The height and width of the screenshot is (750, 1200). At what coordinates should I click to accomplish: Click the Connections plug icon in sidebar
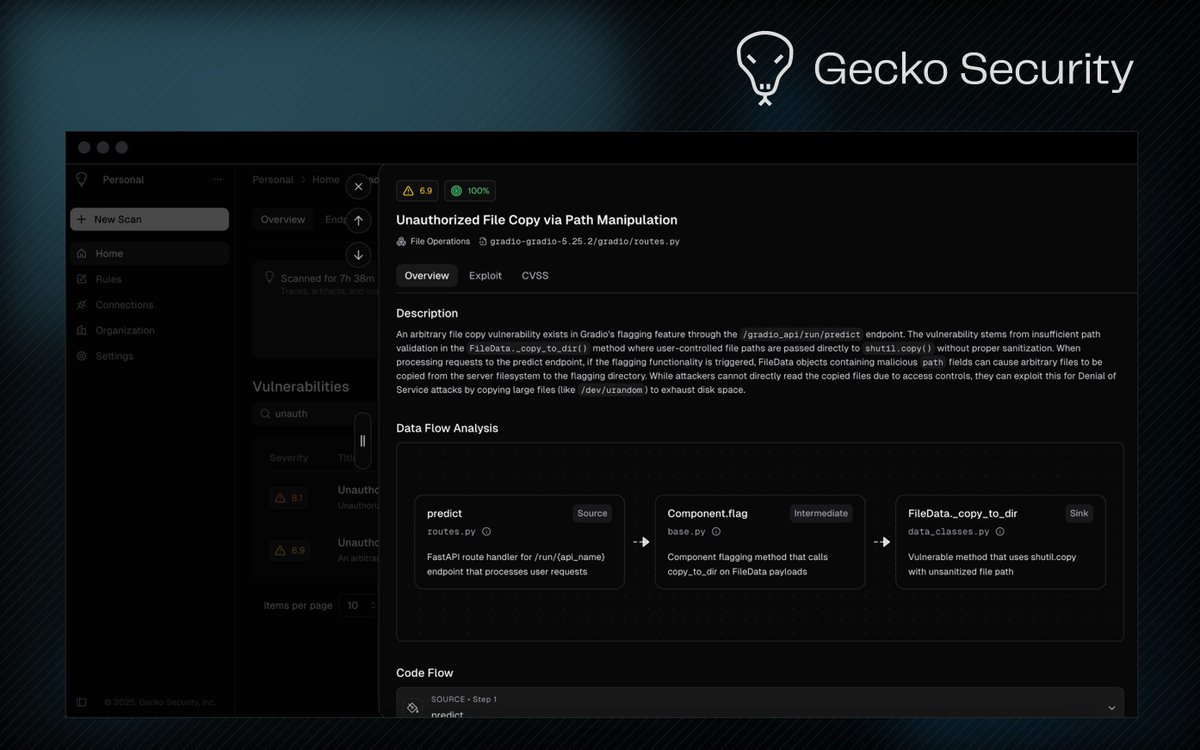point(82,305)
